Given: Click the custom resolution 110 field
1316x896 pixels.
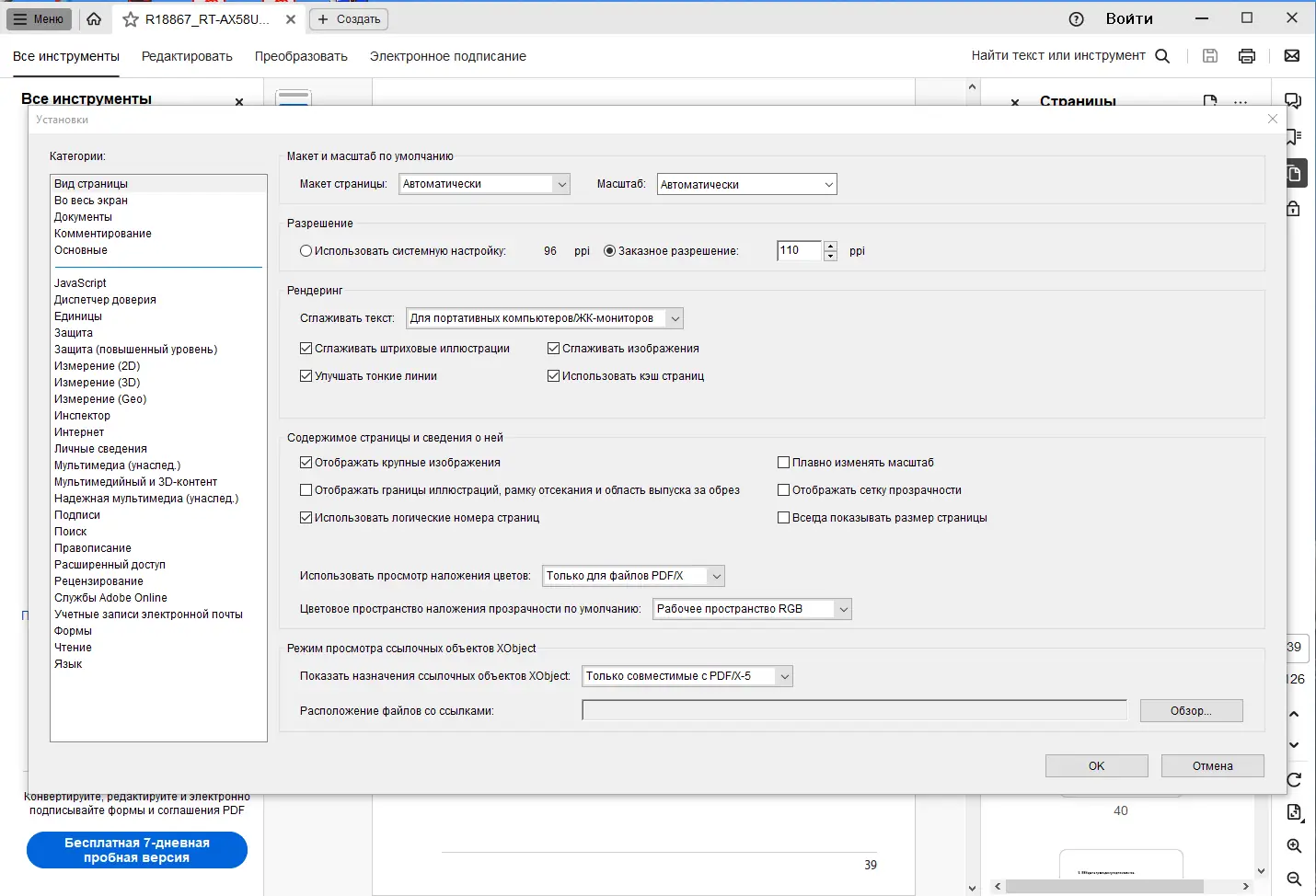Looking at the screenshot, I should coord(799,250).
